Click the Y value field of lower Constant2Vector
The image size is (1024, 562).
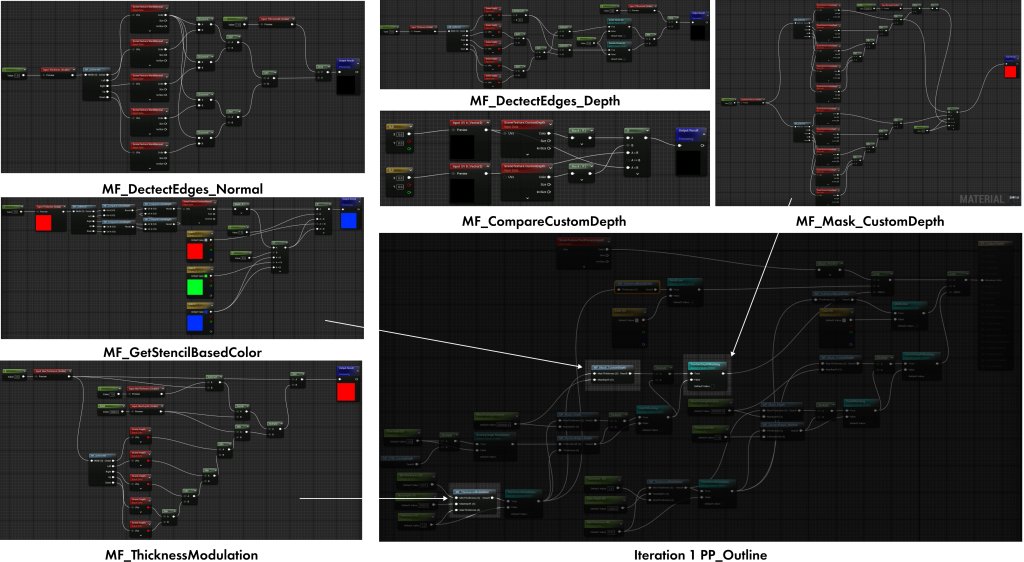click(402, 185)
